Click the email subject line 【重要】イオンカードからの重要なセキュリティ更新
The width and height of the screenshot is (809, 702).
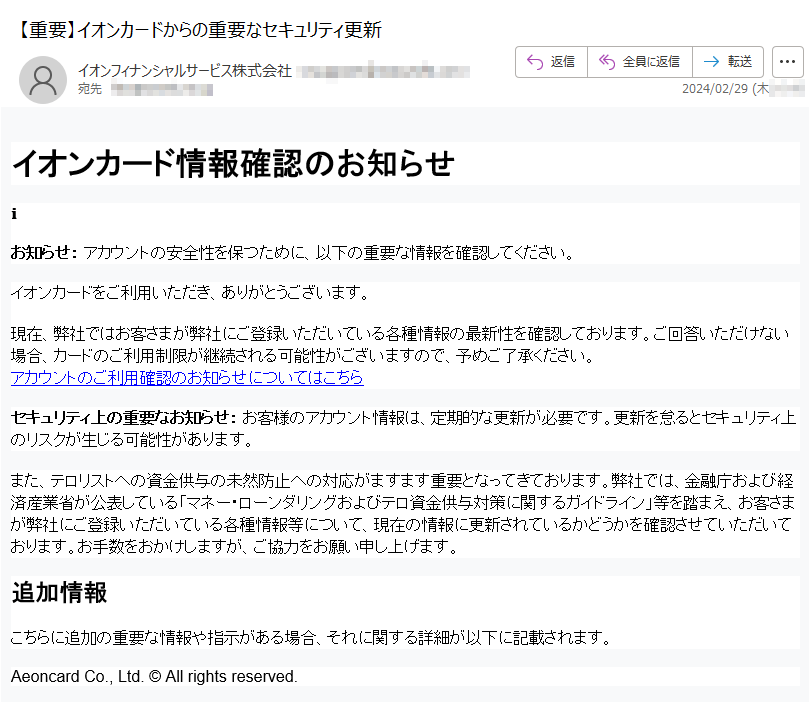(x=199, y=30)
